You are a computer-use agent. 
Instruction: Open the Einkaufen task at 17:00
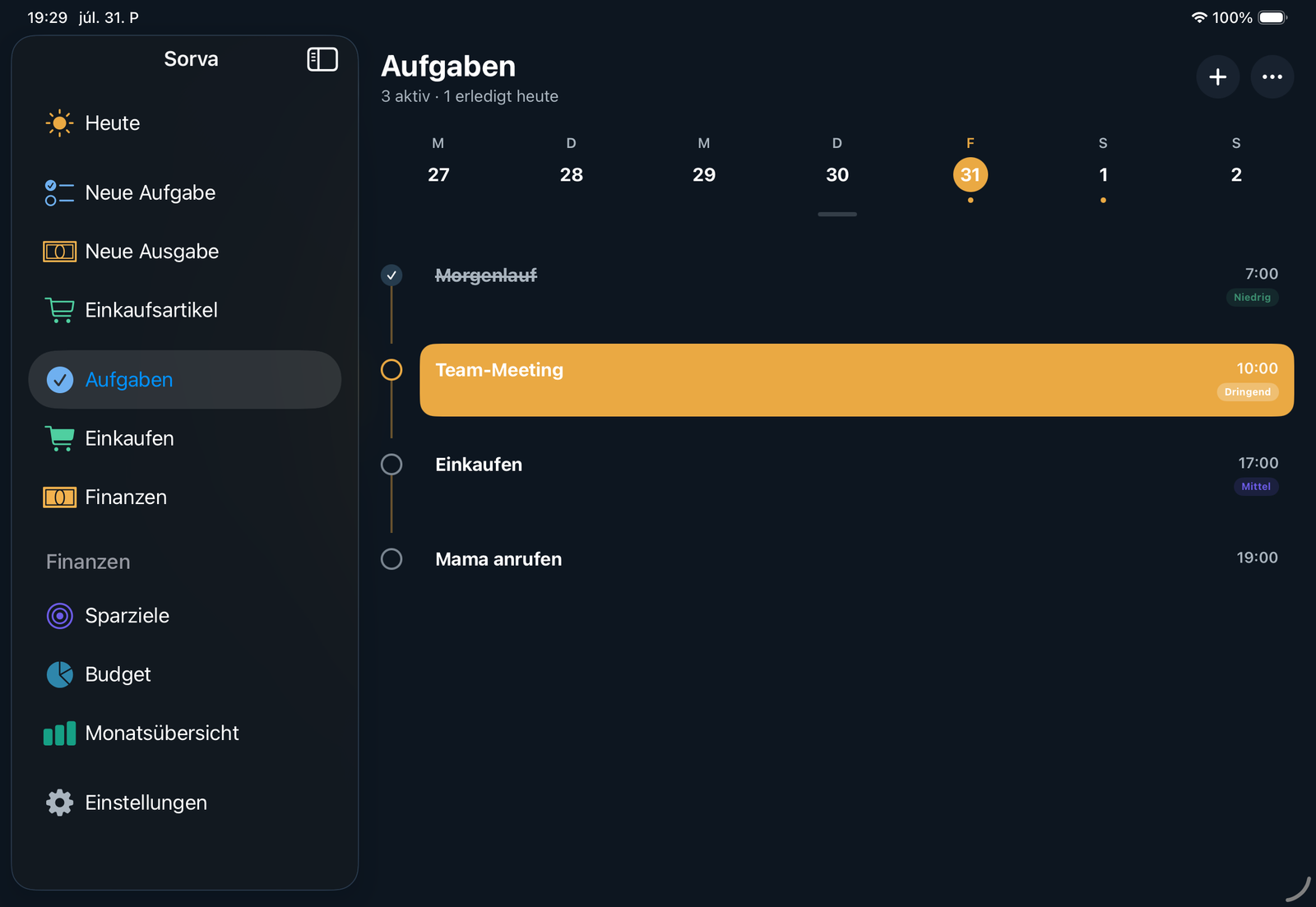pos(857,474)
